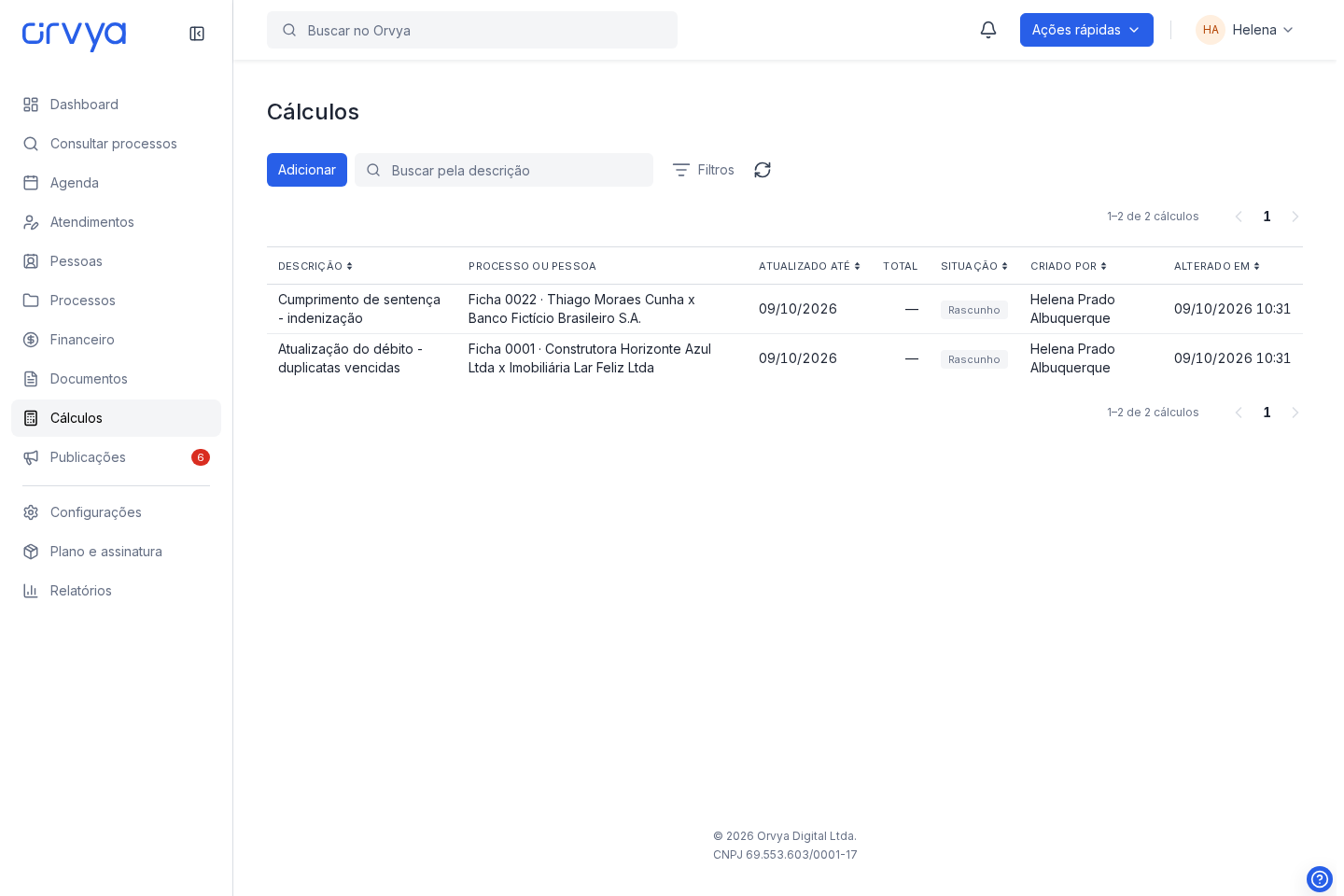Click Rascunho badge in Cumprimento row
Viewport: 1344px width, 896px height.
pyautogui.click(x=974, y=310)
